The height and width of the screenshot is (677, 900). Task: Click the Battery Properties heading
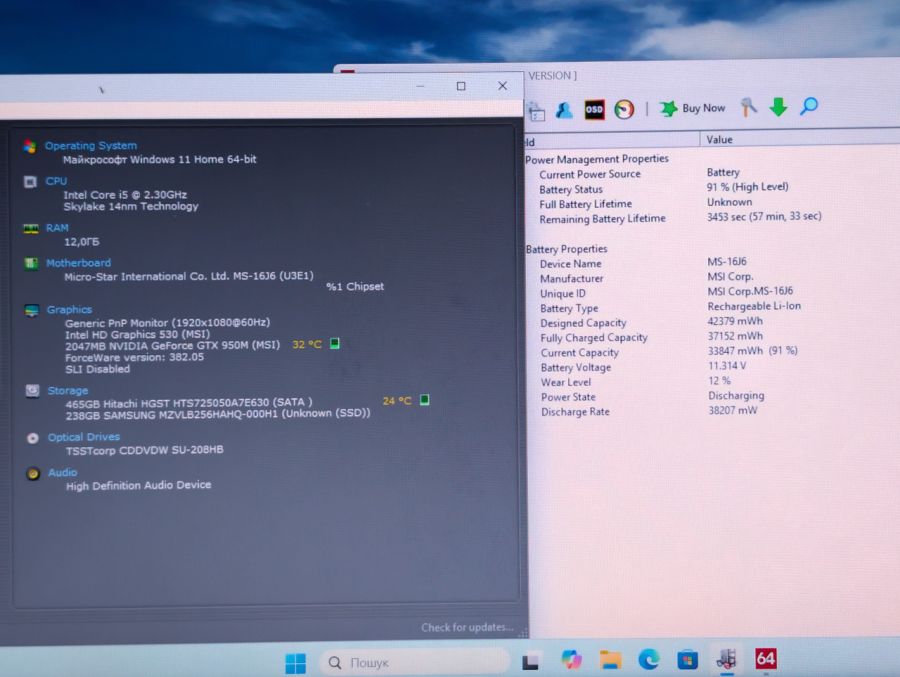567,249
